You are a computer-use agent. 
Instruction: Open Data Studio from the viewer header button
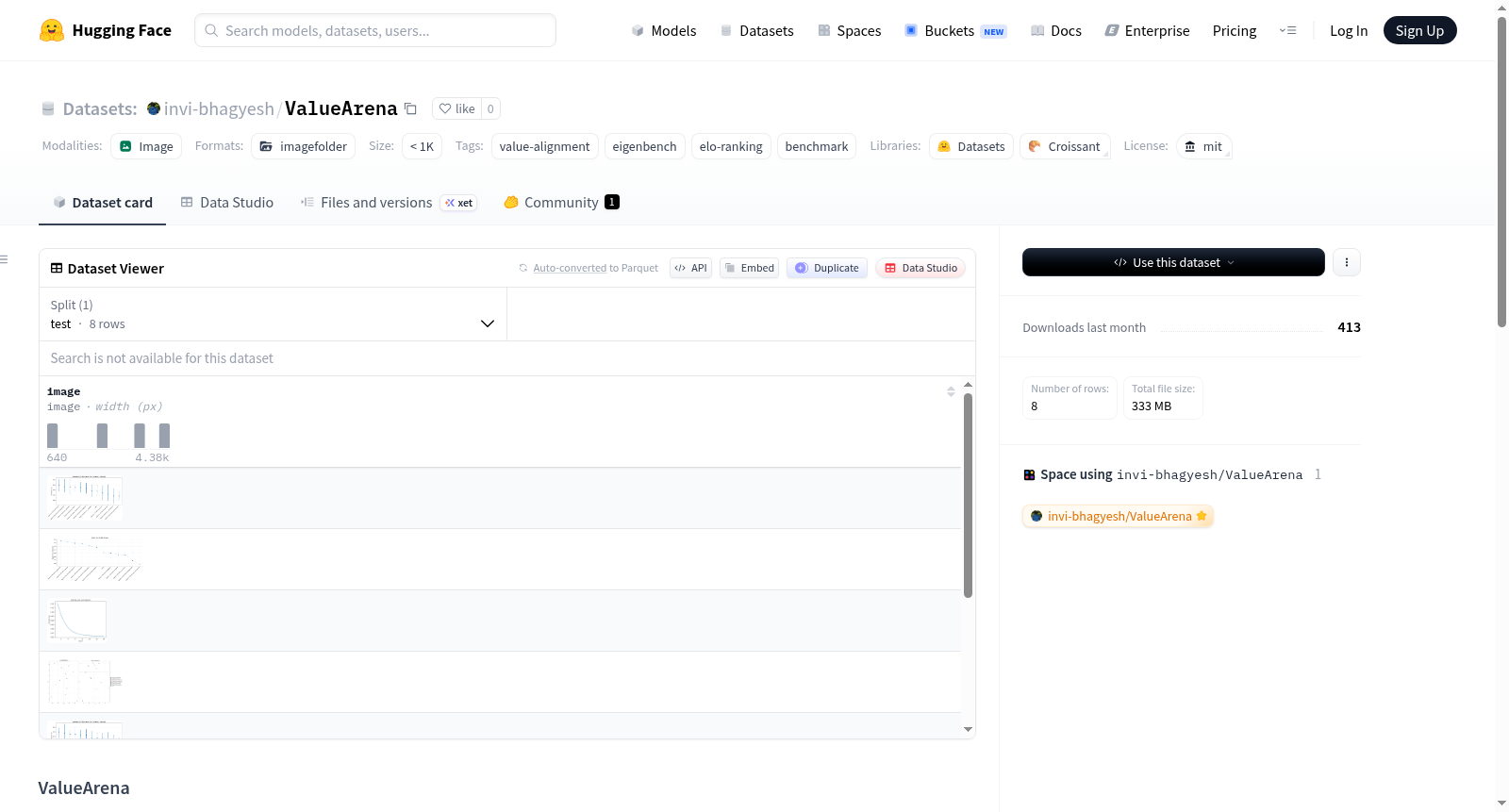click(920, 268)
